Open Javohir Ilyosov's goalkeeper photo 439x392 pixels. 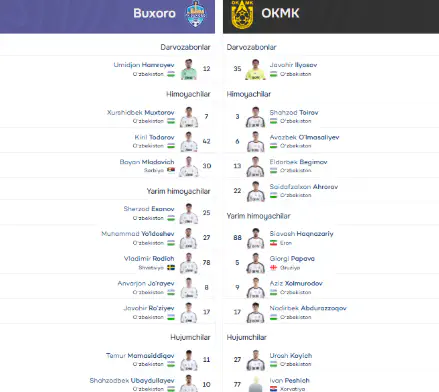[255, 69]
